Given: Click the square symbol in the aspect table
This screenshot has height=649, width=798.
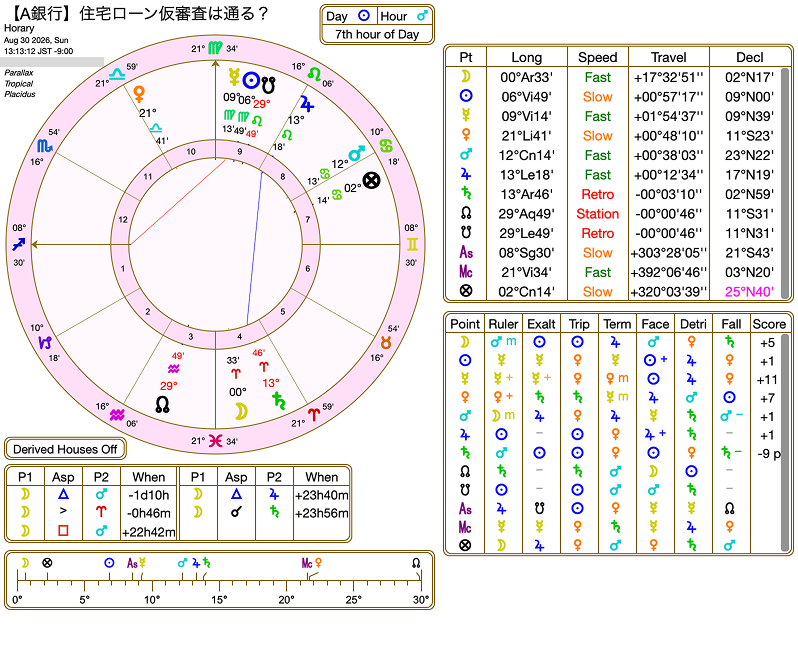Looking at the screenshot, I should [63, 531].
